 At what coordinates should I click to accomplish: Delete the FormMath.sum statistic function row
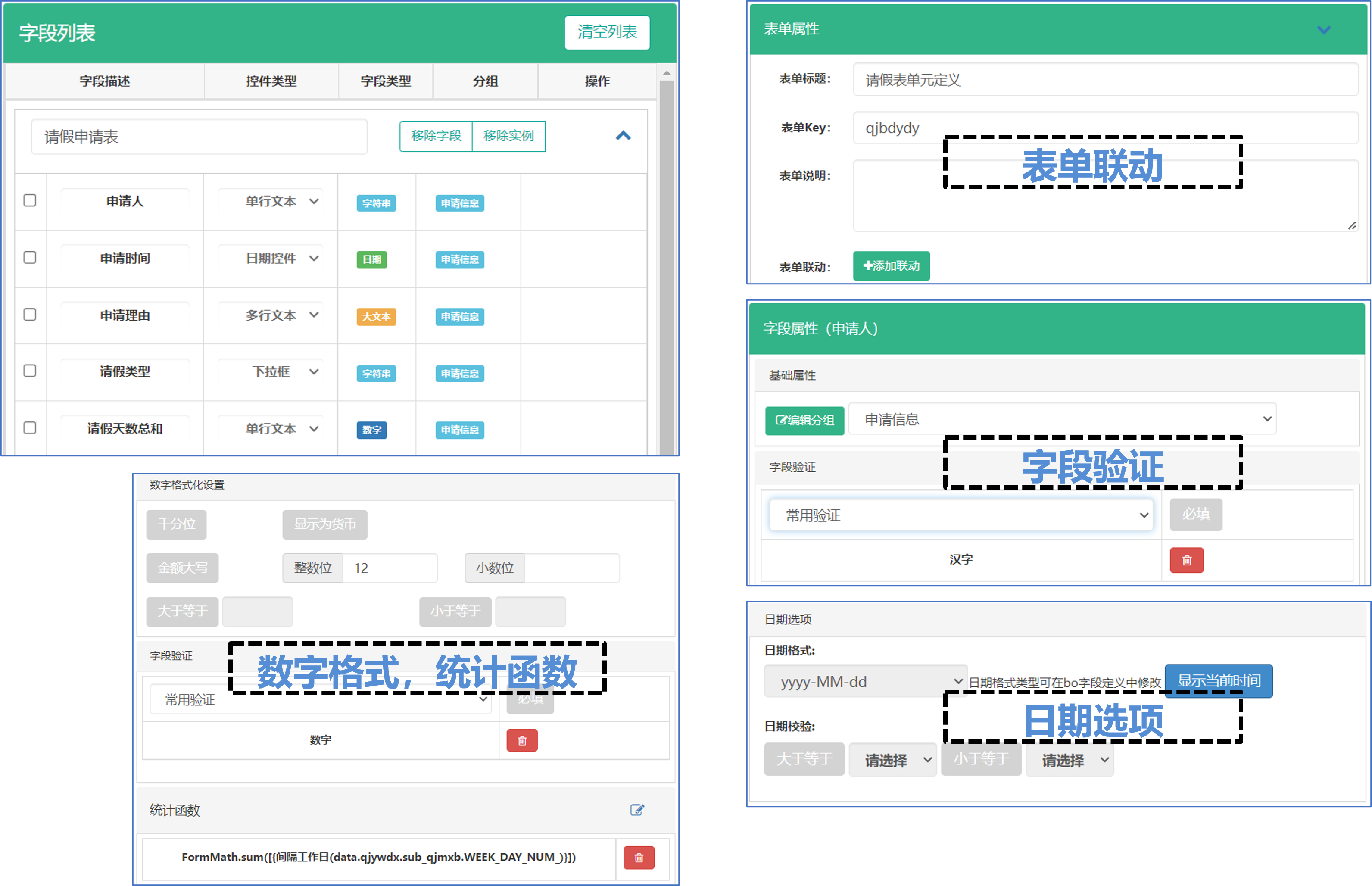click(x=639, y=858)
